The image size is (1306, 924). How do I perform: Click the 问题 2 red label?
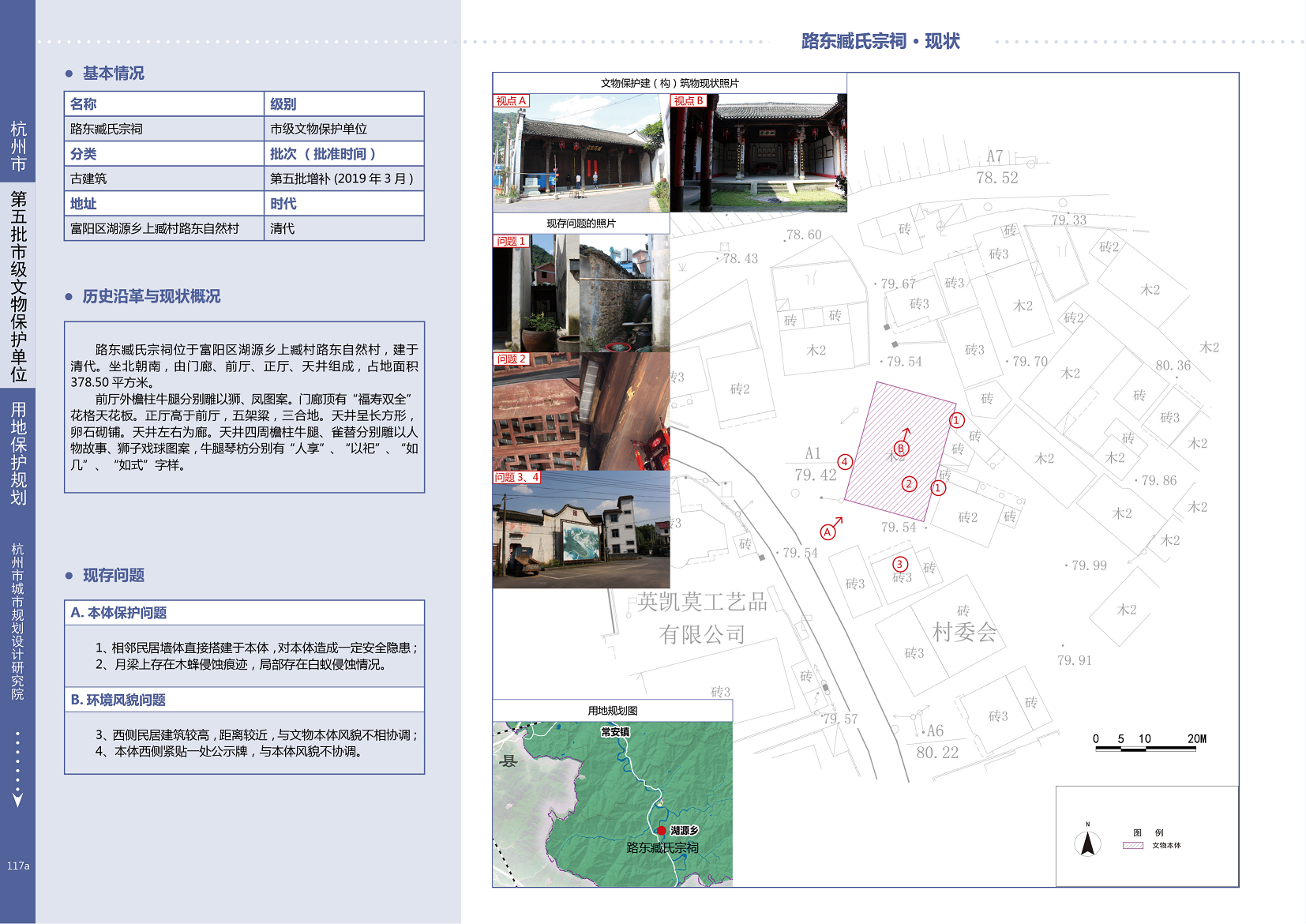pyautogui.click(x=511, y=359)
